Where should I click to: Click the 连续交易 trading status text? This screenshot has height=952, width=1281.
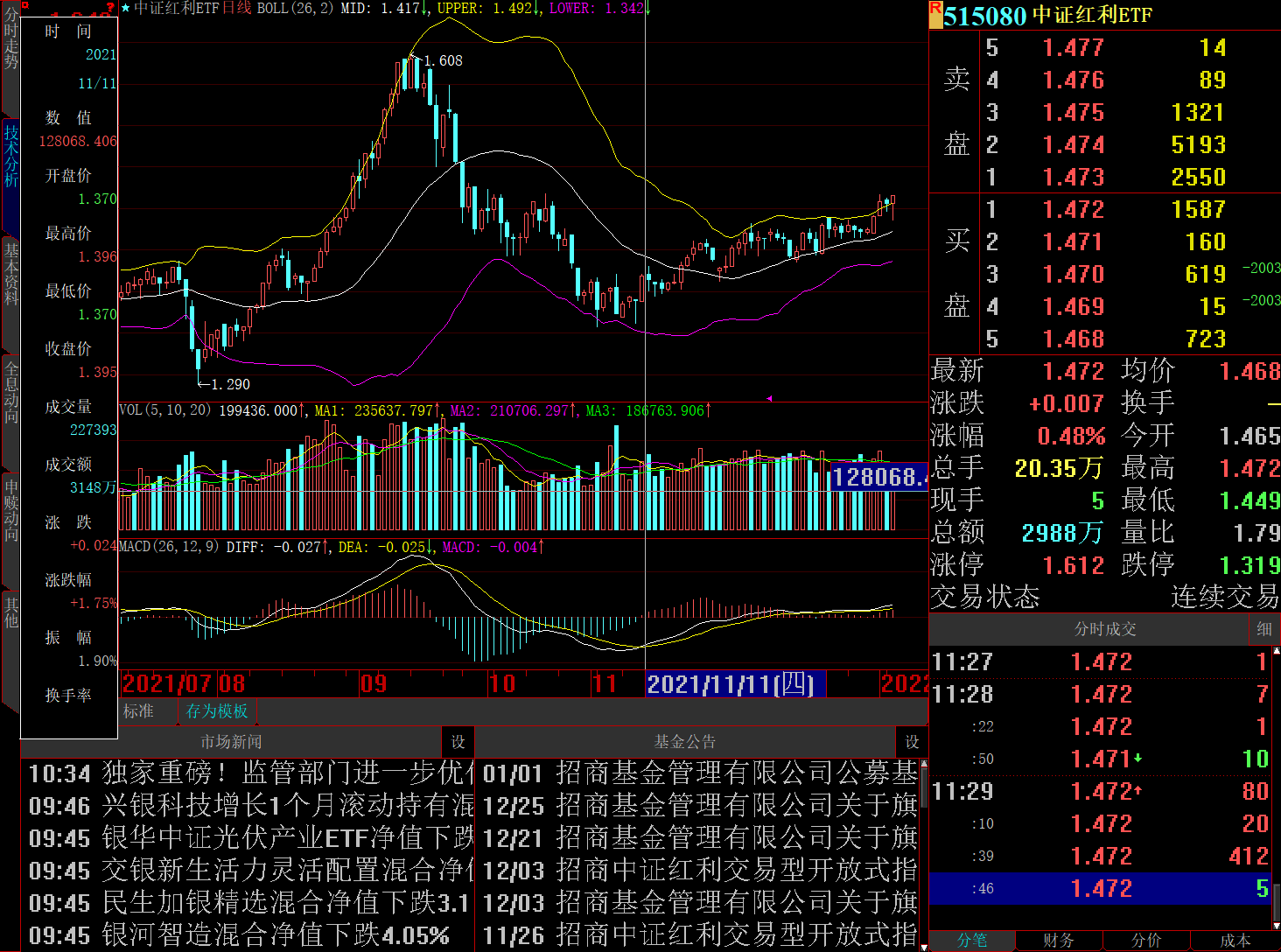coord(1225,598)
